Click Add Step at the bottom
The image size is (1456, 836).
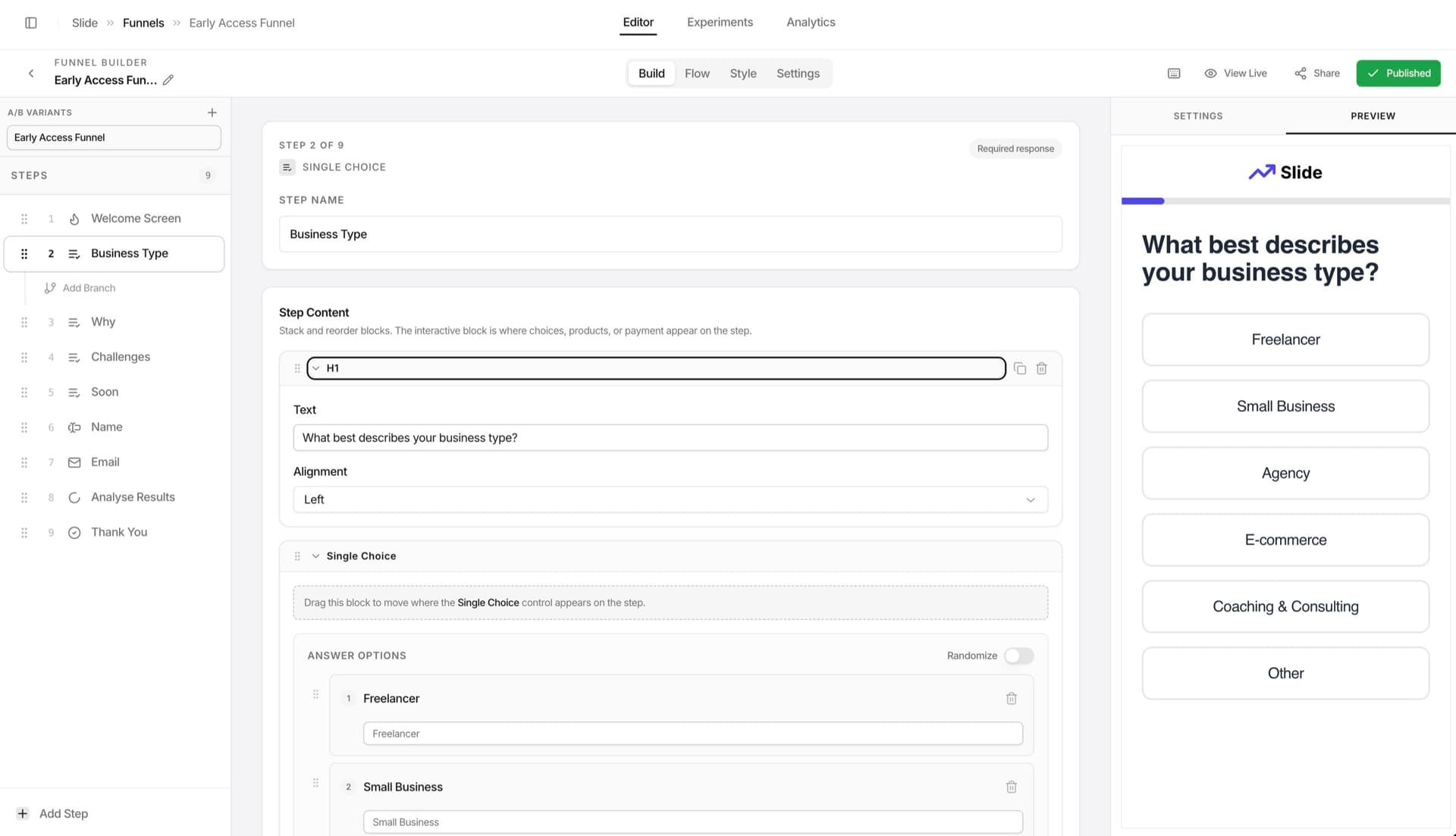click(52, 814)
